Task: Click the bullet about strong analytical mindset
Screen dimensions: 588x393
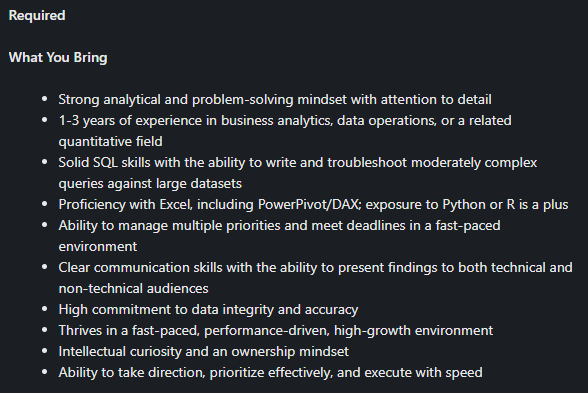Action: pos(275,99)
